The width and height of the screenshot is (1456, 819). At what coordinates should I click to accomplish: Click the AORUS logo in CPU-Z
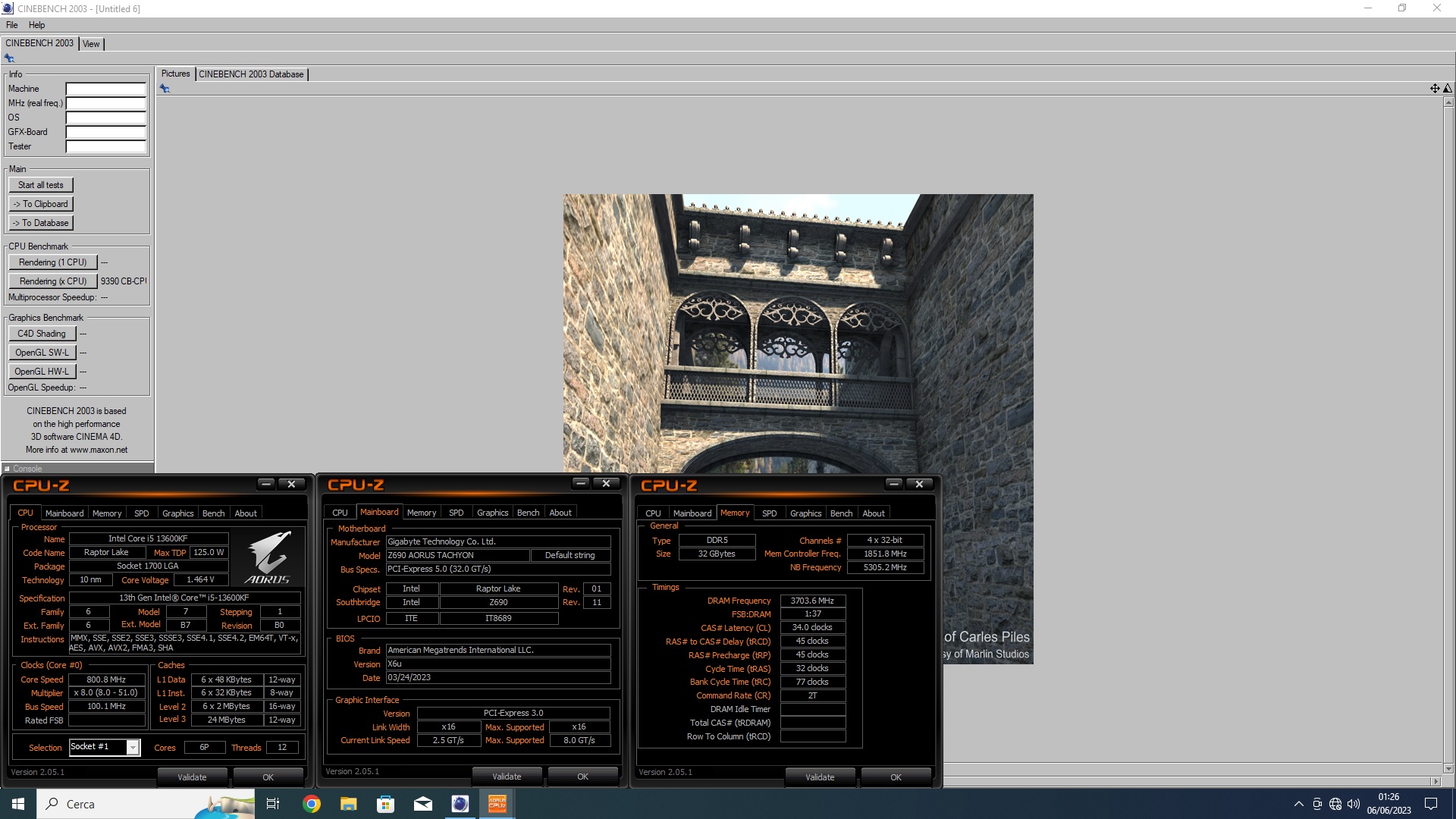(268, 557)
